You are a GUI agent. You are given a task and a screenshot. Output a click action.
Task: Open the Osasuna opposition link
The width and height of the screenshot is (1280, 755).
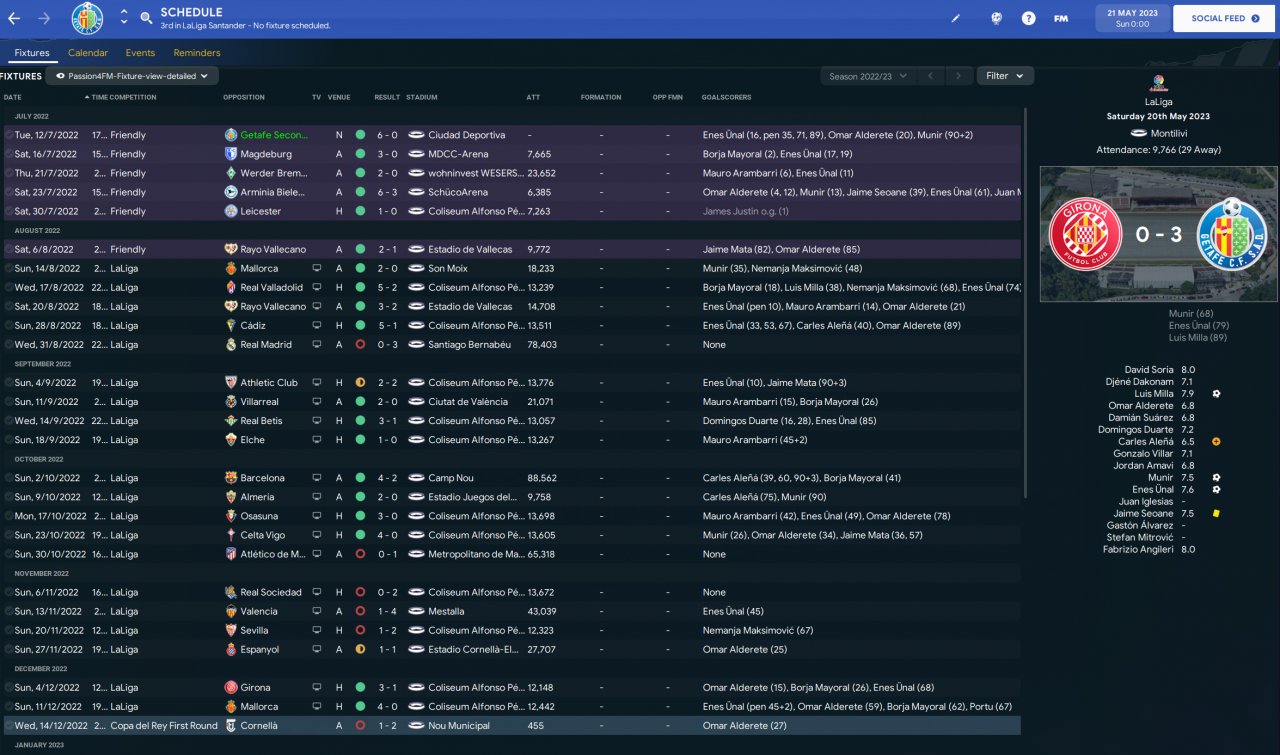(260, 516)
